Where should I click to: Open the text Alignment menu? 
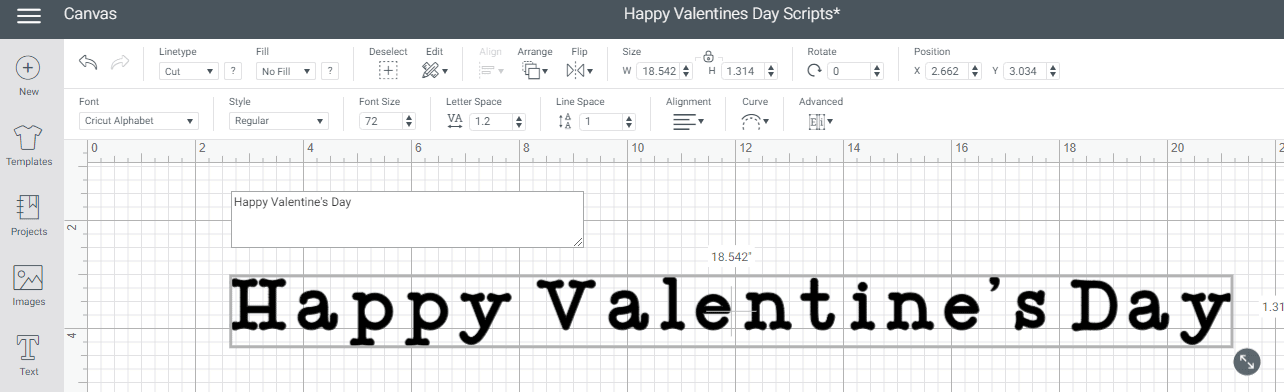(x=688, y=121)
